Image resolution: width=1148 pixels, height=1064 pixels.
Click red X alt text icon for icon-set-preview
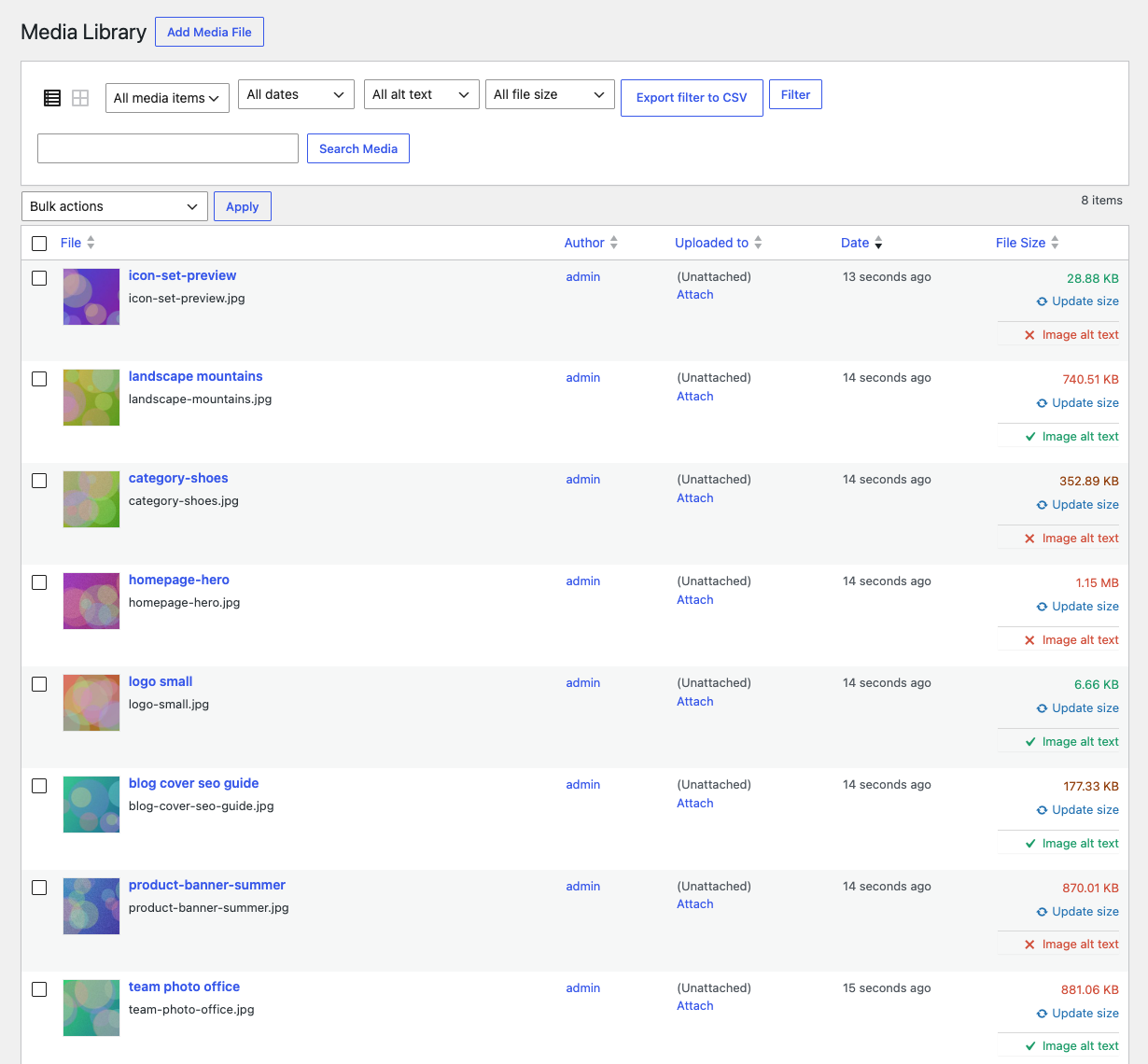pyautogui.click(x=1029, y=335)
